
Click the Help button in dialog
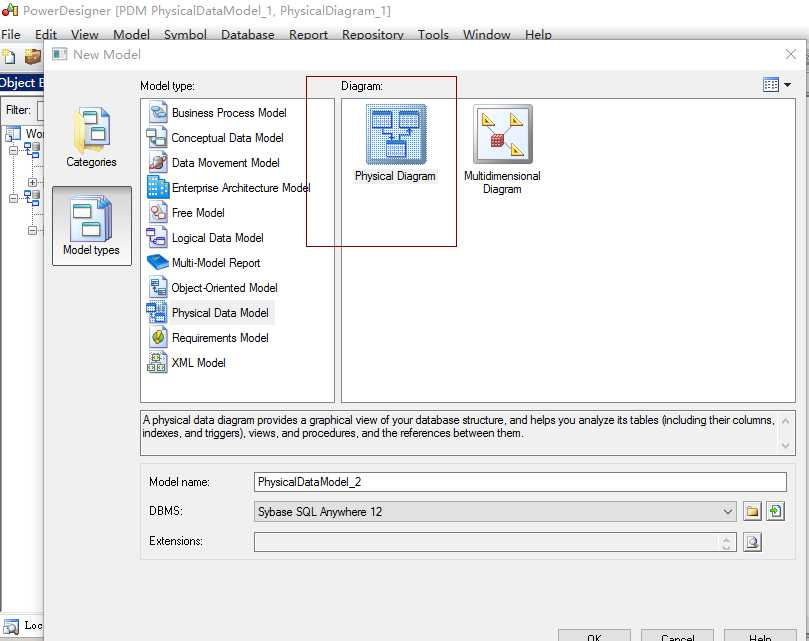tap(760, 636)
